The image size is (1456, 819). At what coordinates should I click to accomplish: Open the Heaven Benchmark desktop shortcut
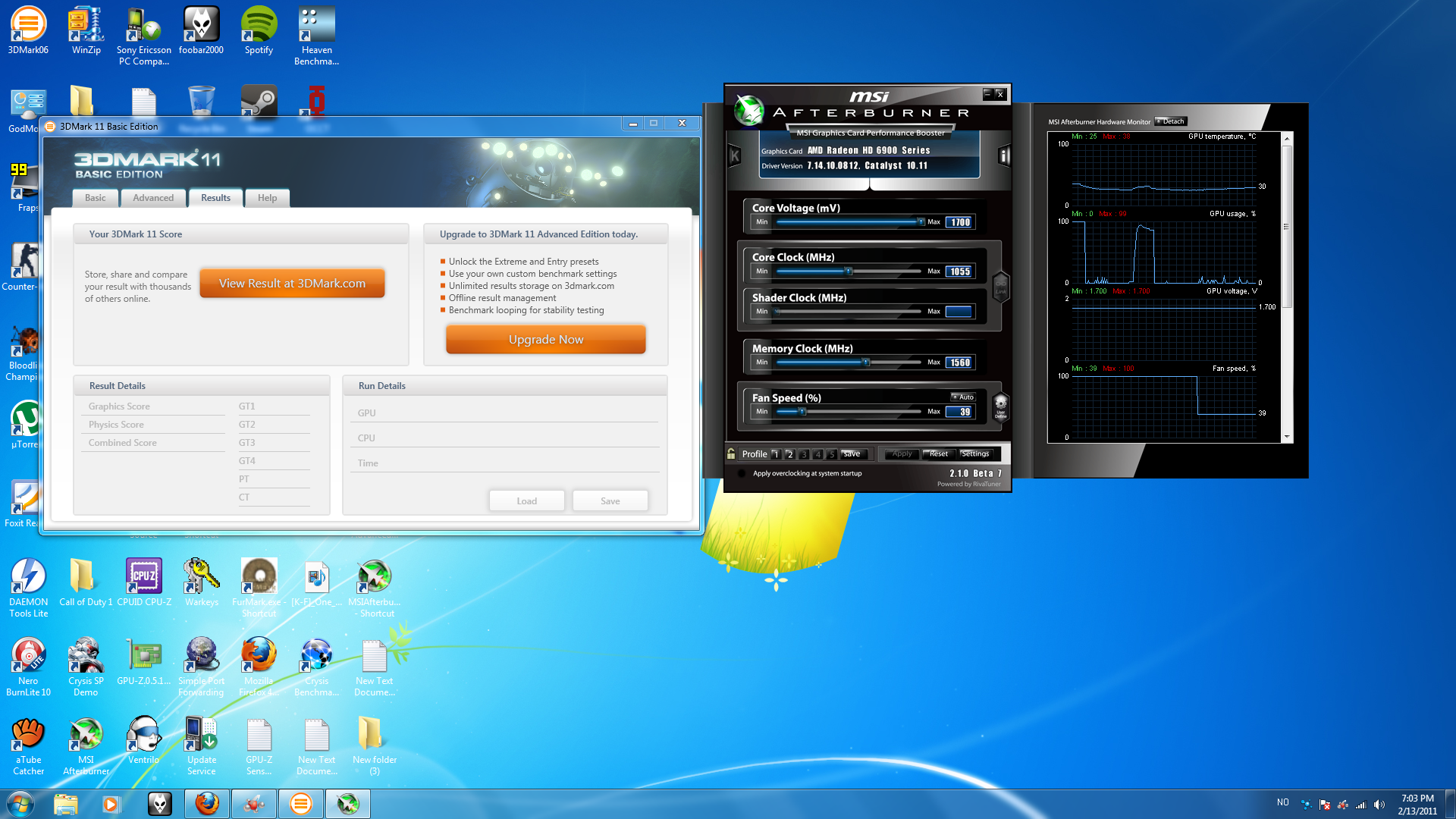316,36
